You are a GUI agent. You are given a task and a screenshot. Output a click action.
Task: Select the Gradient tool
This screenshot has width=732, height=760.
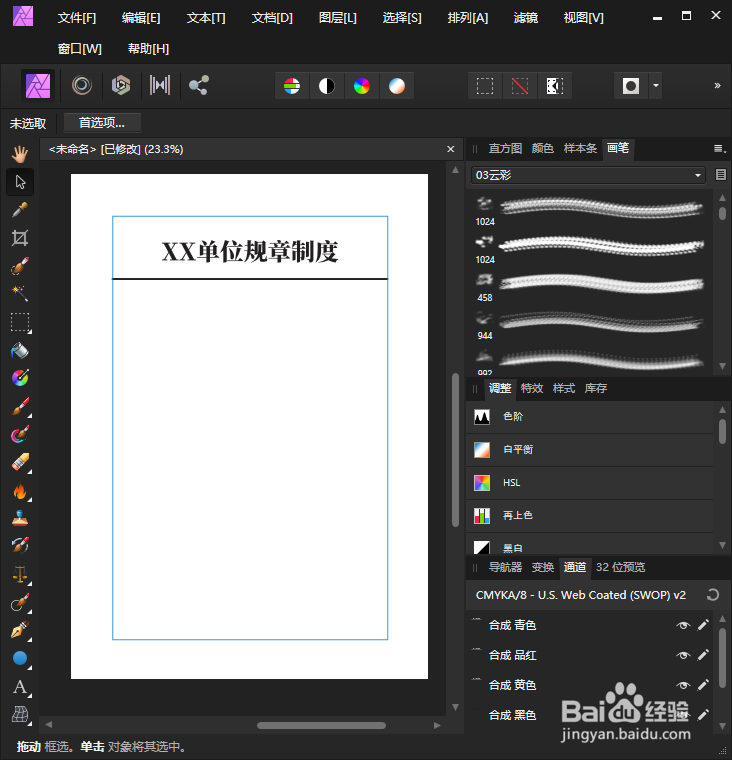coord(20,378)
